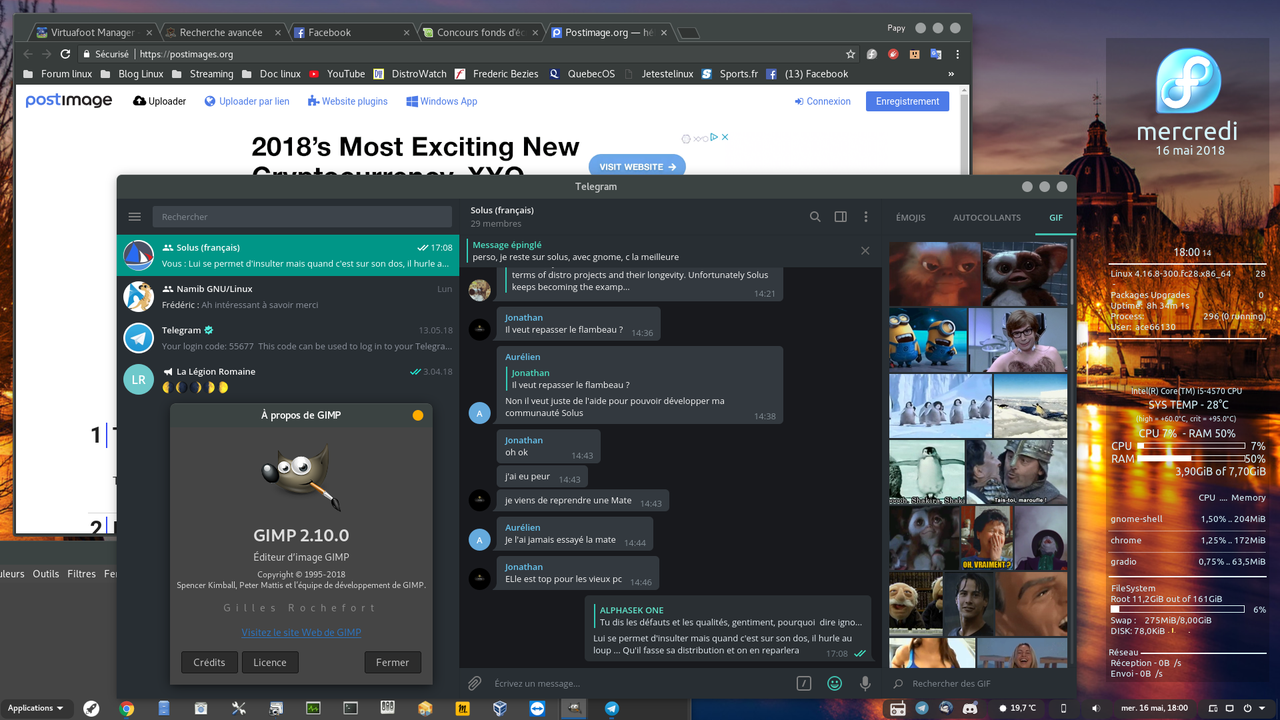Open Website plugins on Postimage
1280x720 pixels.
coord(348,101)
